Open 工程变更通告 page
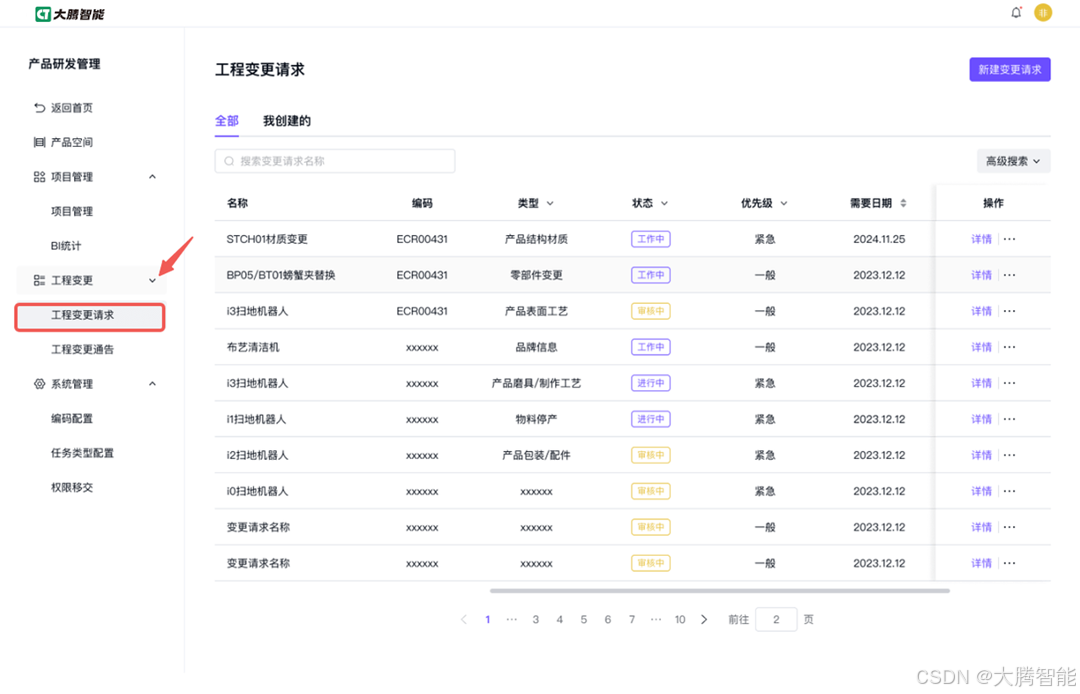Viewport: 1080px width, 694px height. [83, 350]
